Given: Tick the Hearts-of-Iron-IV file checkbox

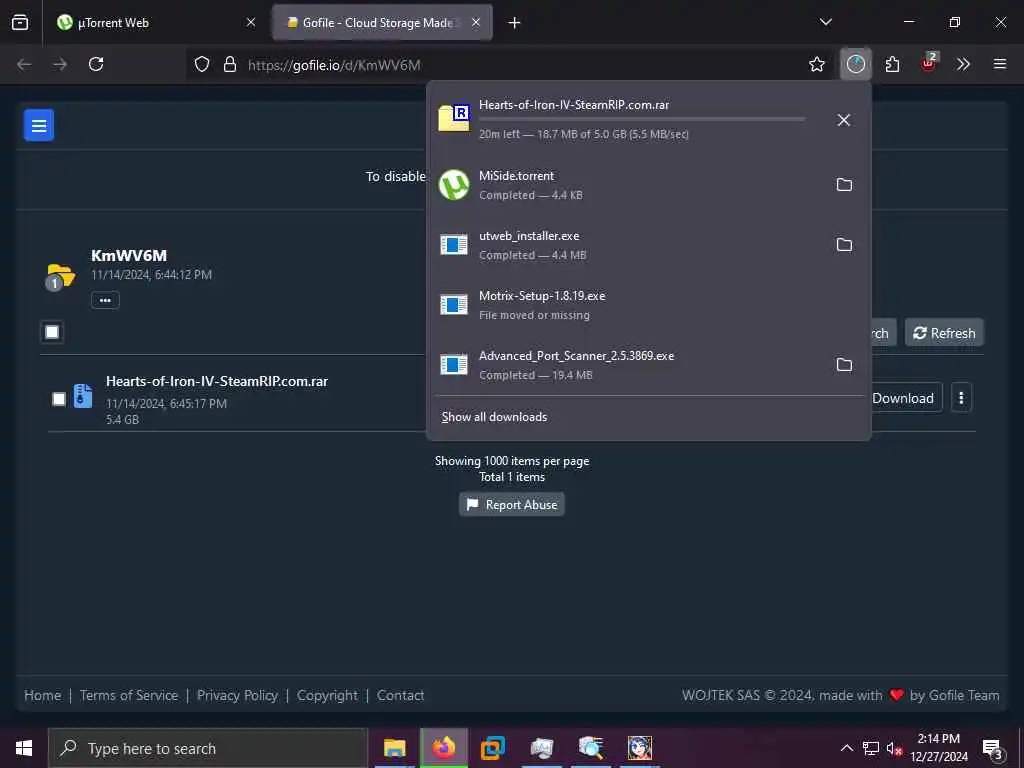Looking at the screenshot, I should coord(59,399).
